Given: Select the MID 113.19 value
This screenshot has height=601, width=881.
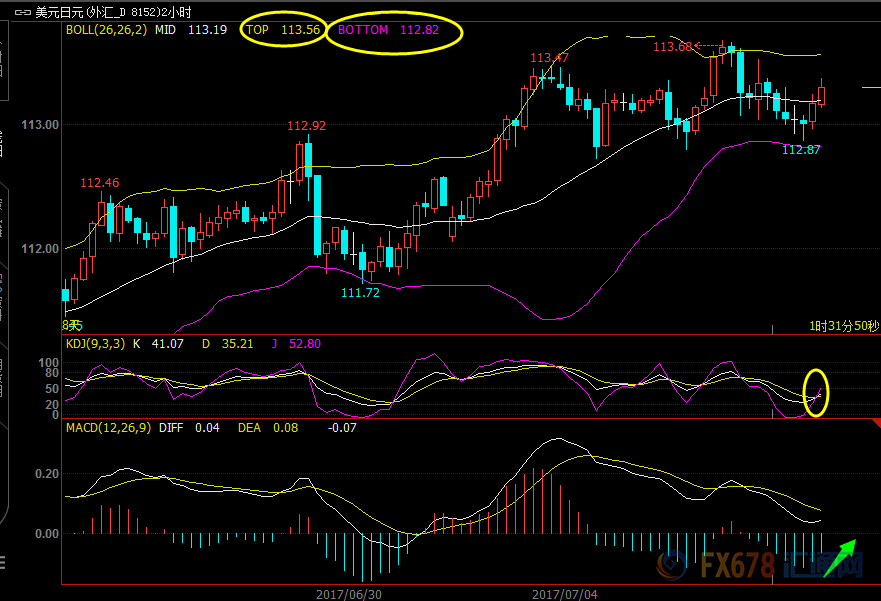Looking at the screenshot, I should pyautogui.click(x=191, y=30).
